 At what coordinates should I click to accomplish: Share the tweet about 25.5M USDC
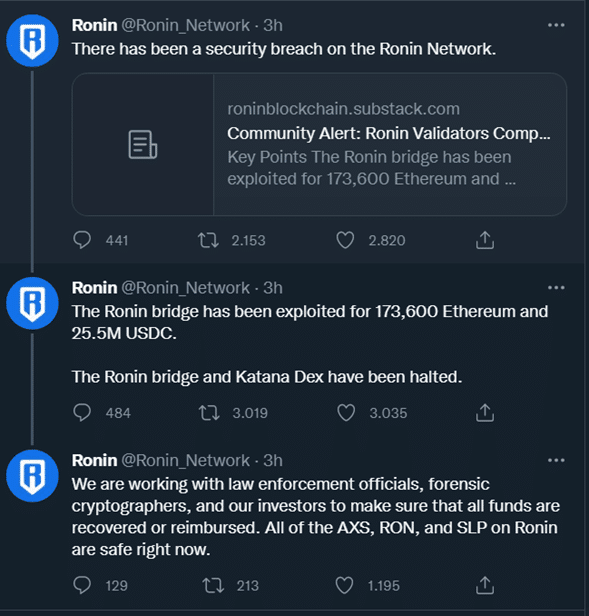485,412
